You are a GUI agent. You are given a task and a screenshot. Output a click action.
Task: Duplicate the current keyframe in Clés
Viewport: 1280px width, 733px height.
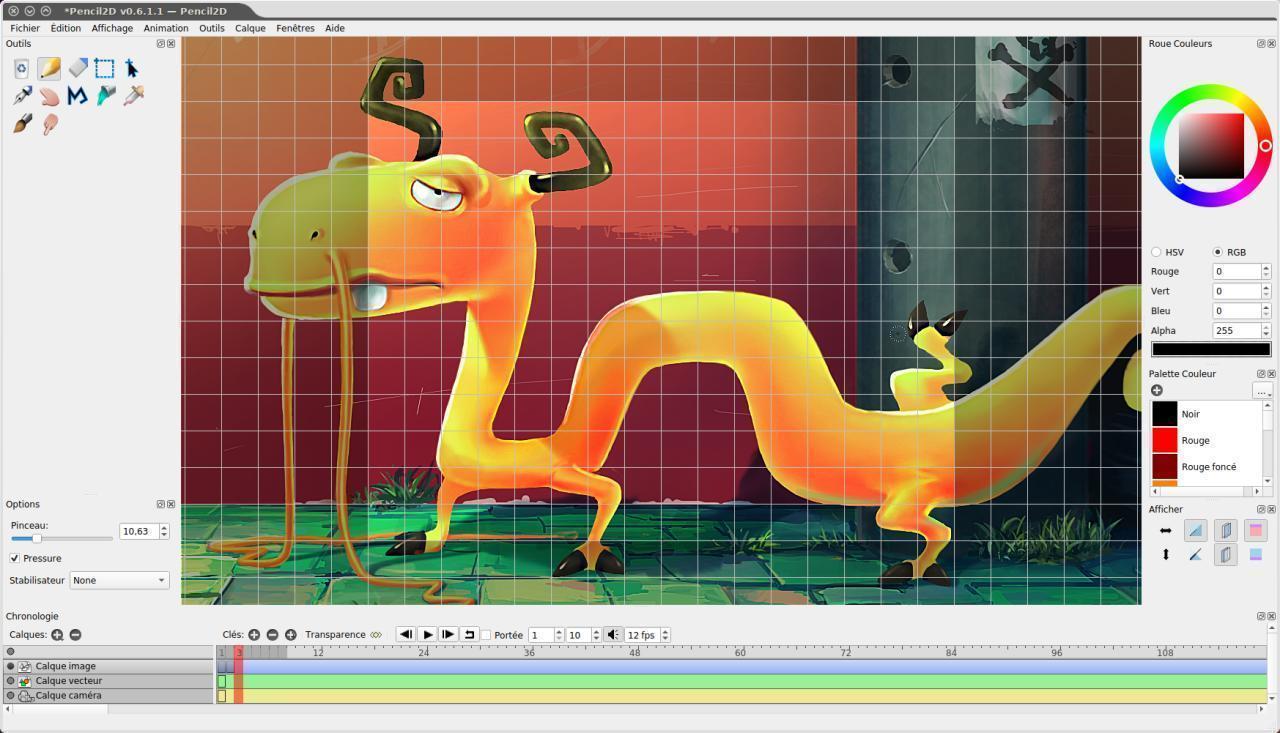click(291, 635)
